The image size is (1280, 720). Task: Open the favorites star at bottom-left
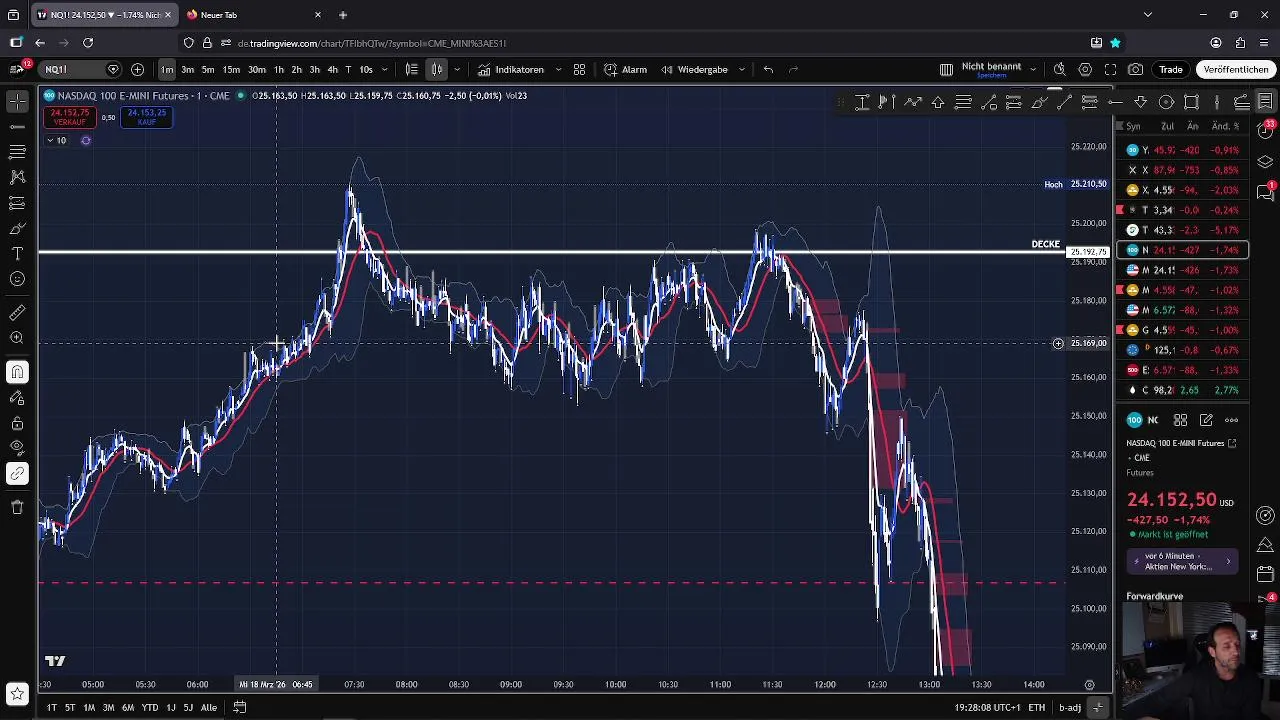[17, 693]
